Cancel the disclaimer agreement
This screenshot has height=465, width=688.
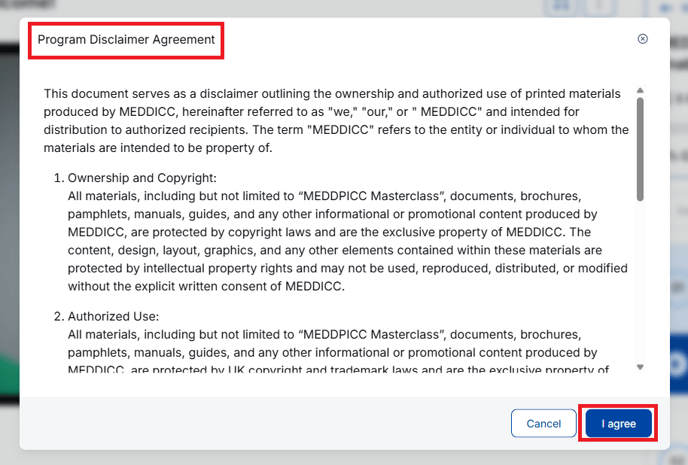[x=543, y=423]
